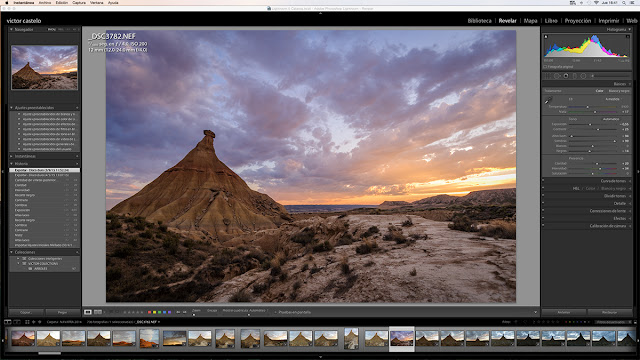The image size is (640, 360).
Task: Open the main window display icon in the filmstrip bar
Action: 8,322
